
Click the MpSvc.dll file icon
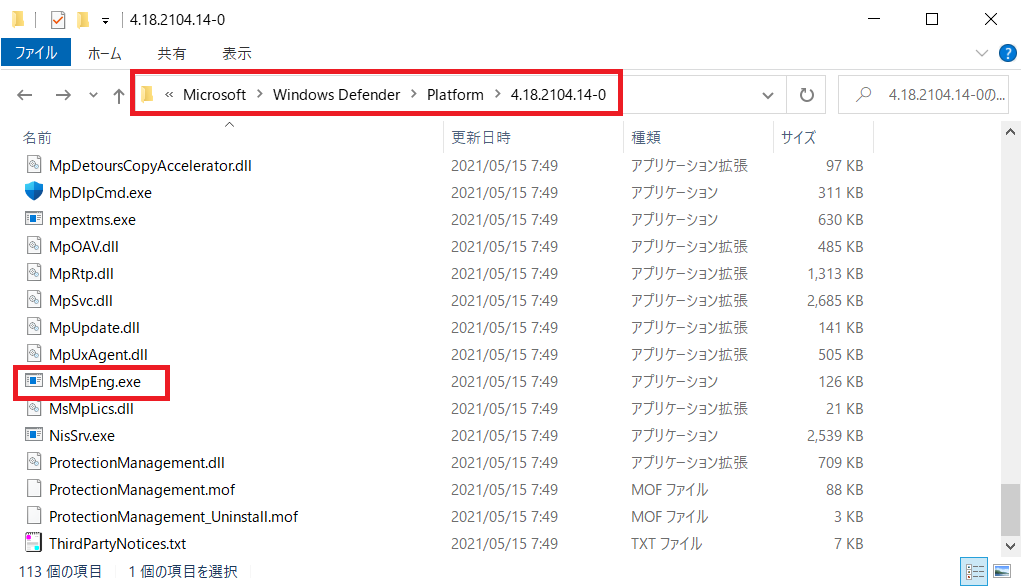(x=34, y=300)
